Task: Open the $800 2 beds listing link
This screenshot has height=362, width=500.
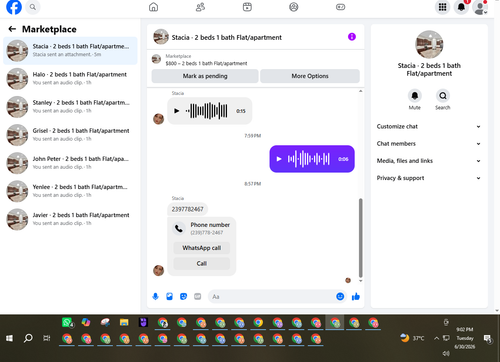Action: [206, 63]
